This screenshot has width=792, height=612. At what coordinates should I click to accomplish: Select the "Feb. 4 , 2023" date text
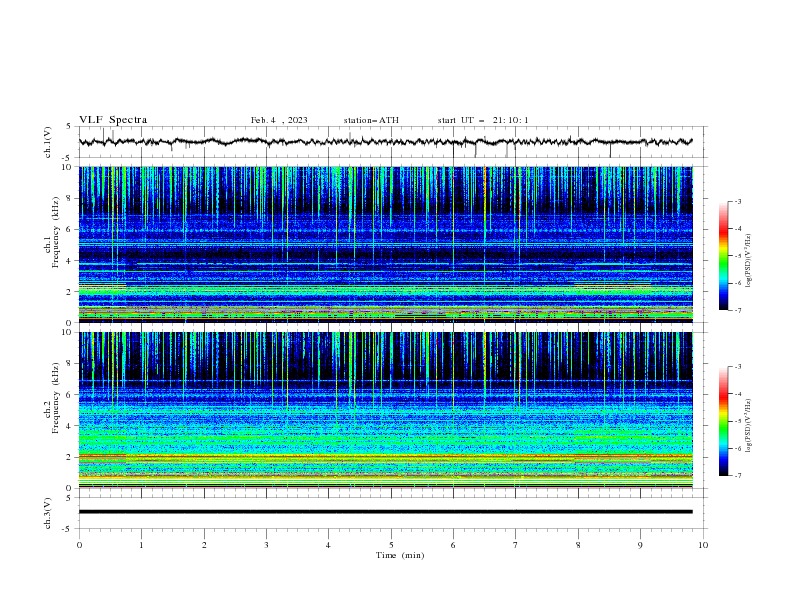[279, 120]
